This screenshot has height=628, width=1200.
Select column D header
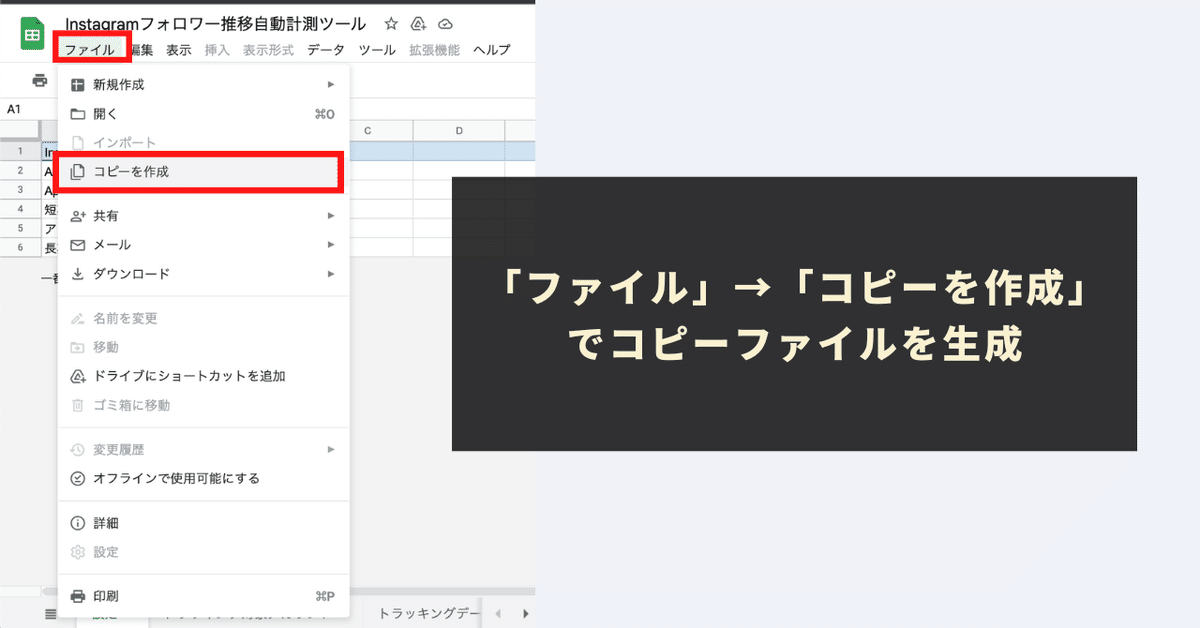point(459,131)
